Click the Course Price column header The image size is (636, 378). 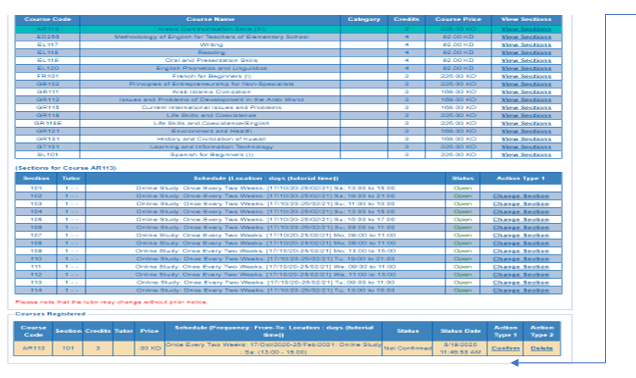(x=458, y=19)
